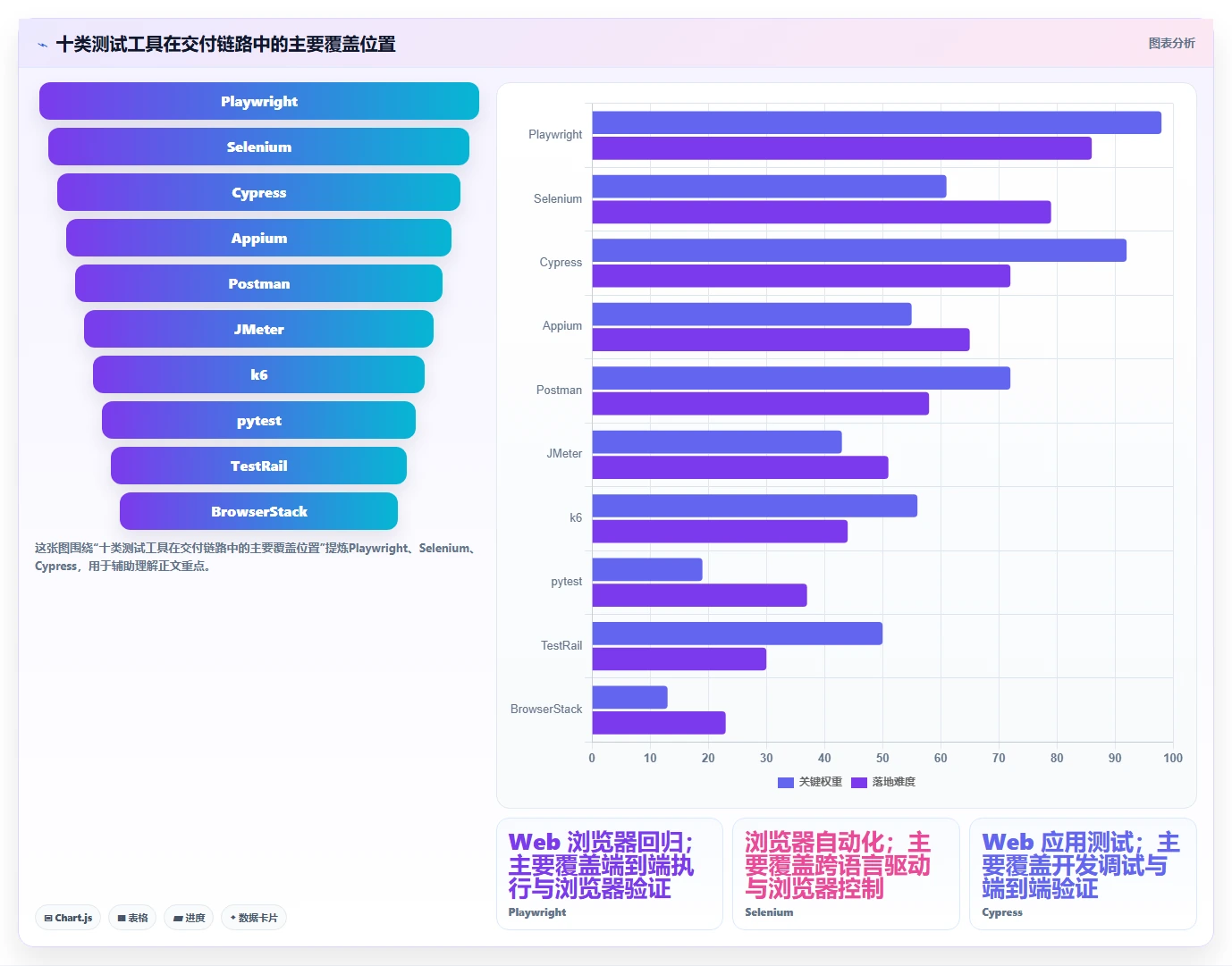This screenshot has width=1232, height=966.
Task: Open the Cypress Web 应用测试 data card
Action: pyautogui.click(x=1083, y=874)
